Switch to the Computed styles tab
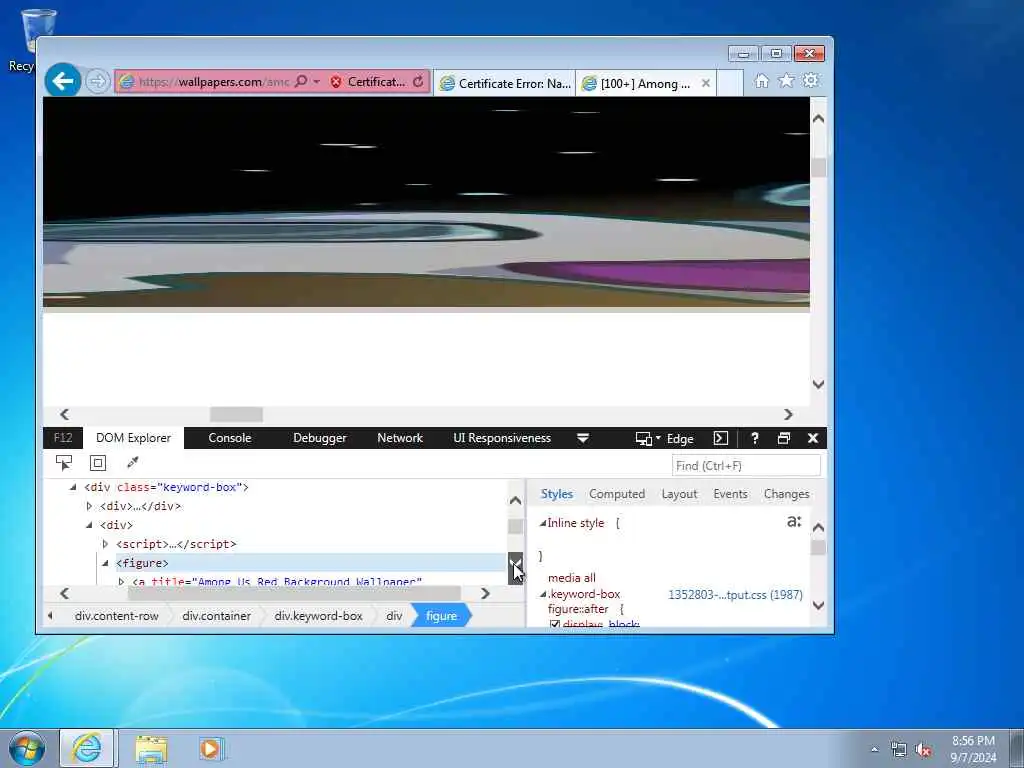The width and height of the screenshot is (1024, 768). [616, 494]
